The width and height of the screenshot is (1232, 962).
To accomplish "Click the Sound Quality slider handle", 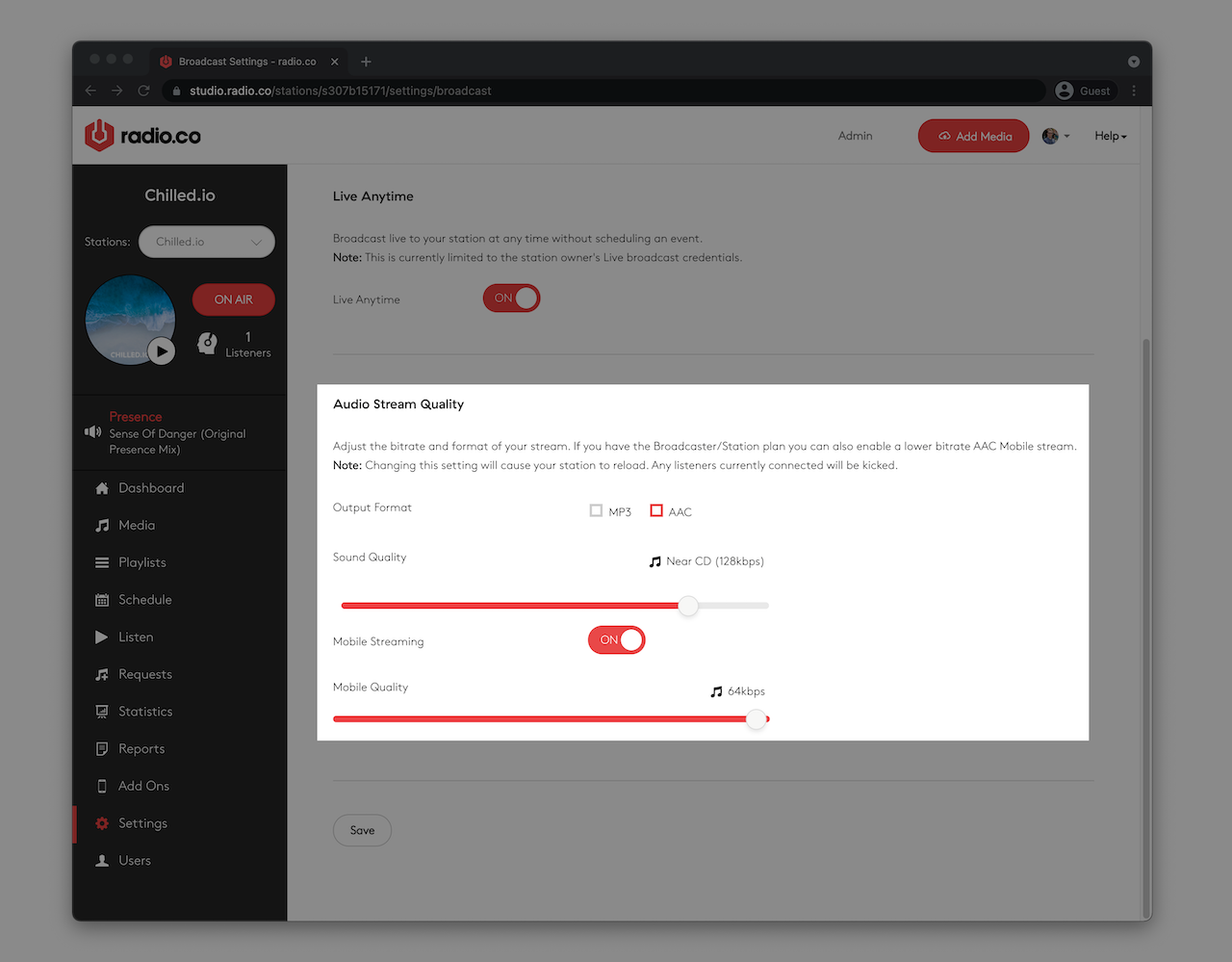I will click(688, 606).
